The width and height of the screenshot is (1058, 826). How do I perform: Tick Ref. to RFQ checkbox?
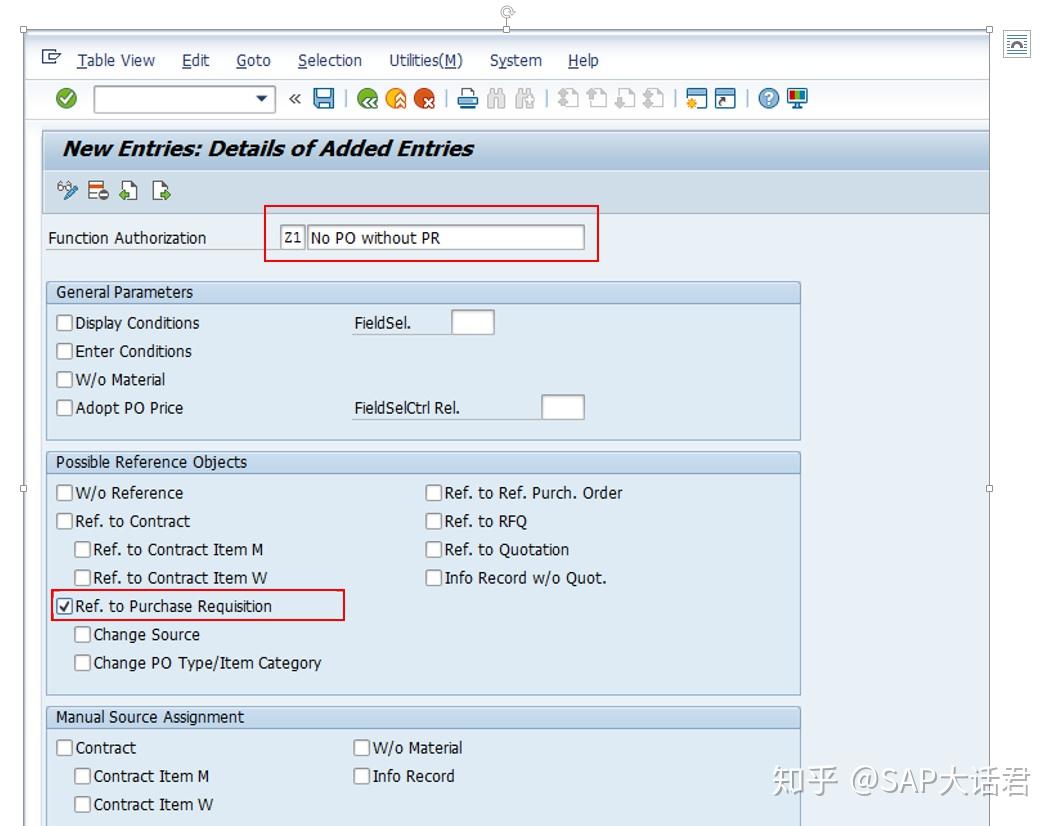tap(434, 521)
